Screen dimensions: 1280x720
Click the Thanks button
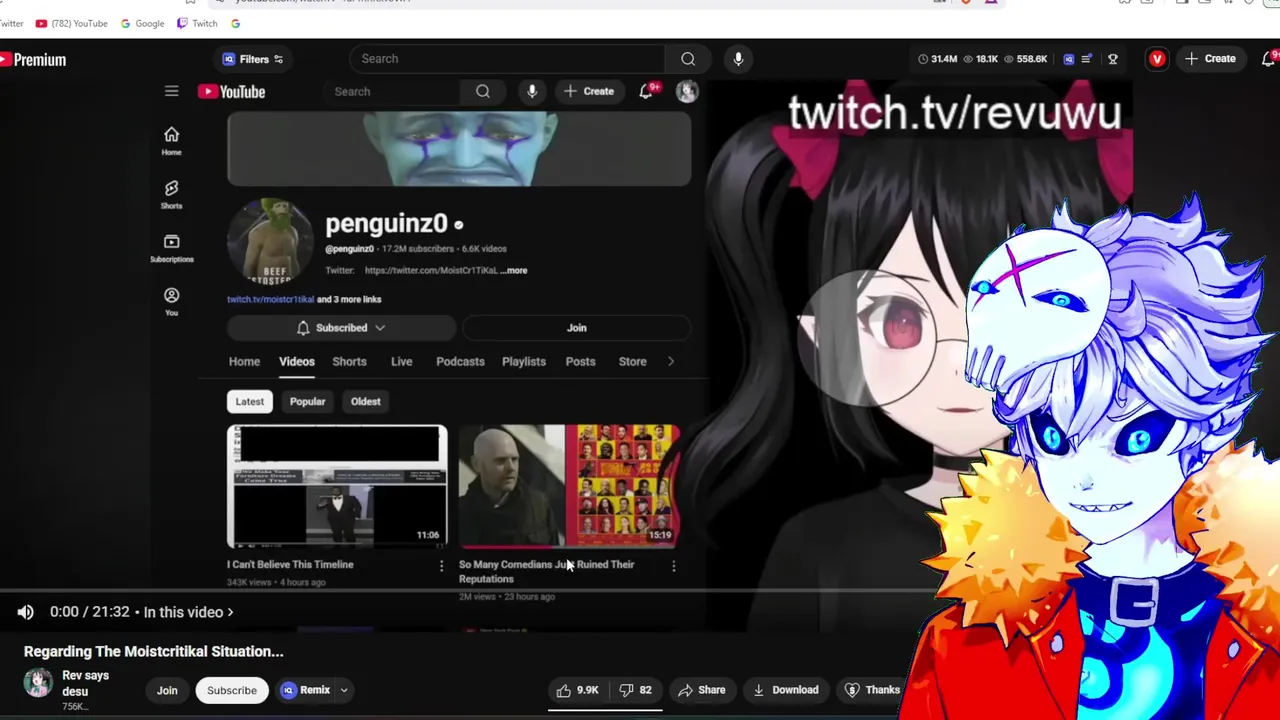873,690
